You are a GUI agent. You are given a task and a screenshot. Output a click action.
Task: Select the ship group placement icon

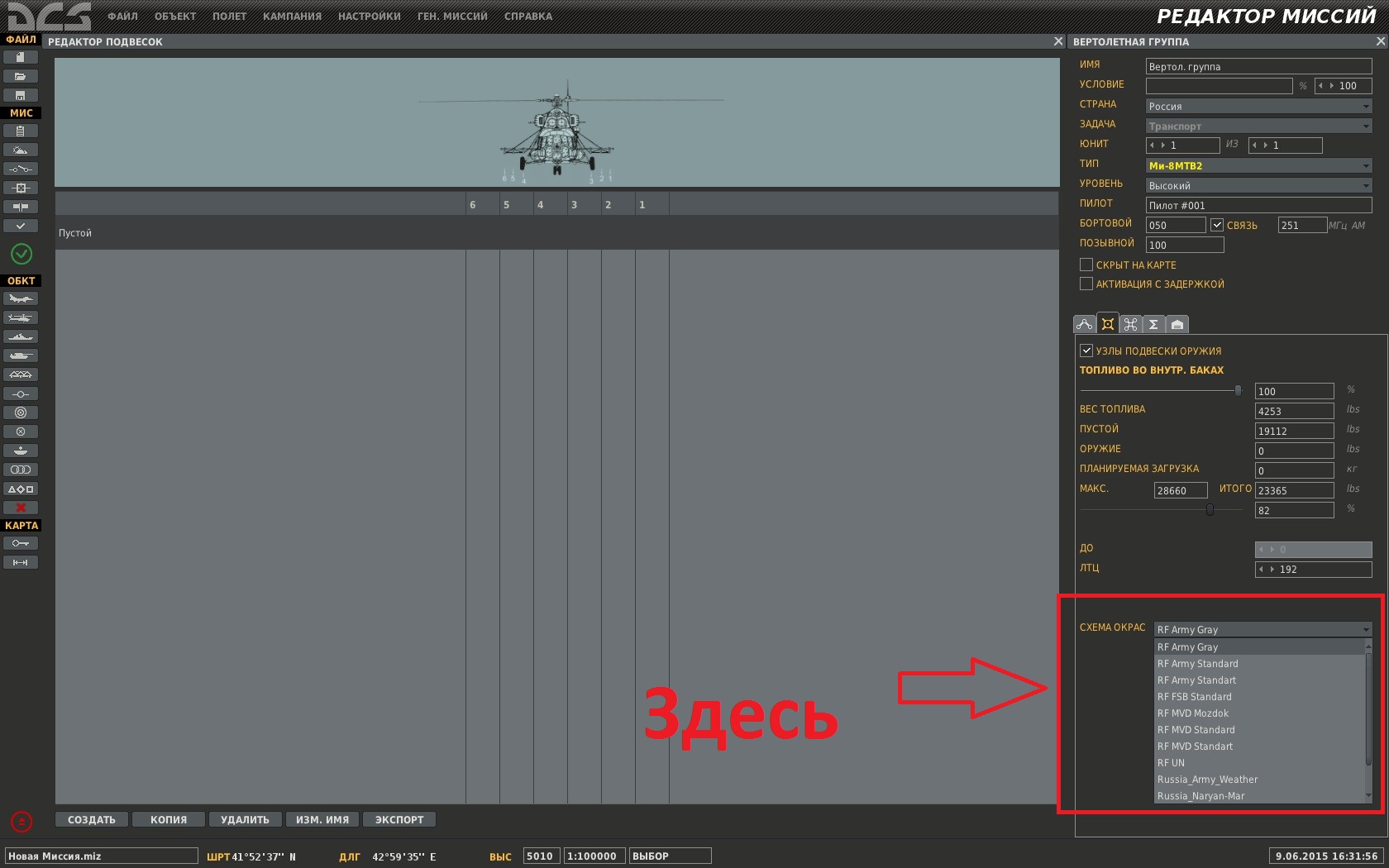pyautogui.click(x=21, y=336)
